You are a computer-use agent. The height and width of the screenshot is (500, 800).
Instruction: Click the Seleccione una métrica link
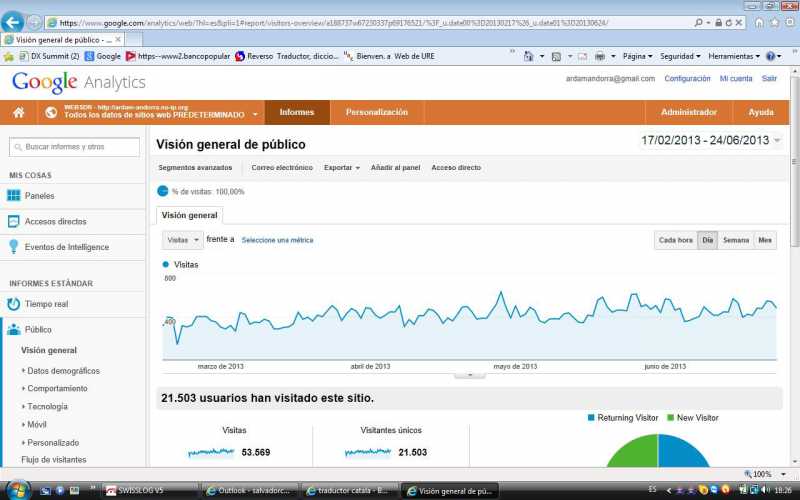[x=277, y=240]
